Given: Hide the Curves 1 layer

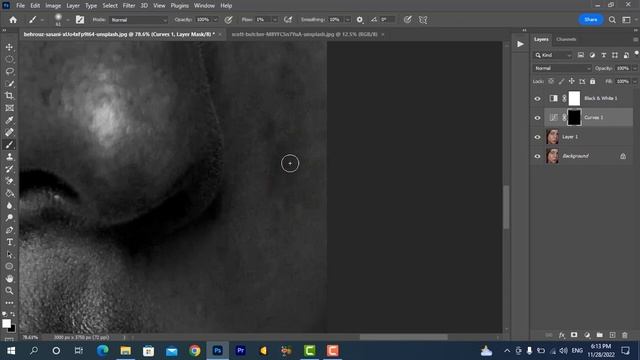Looking at the screenshot, I should click(537, 118).
